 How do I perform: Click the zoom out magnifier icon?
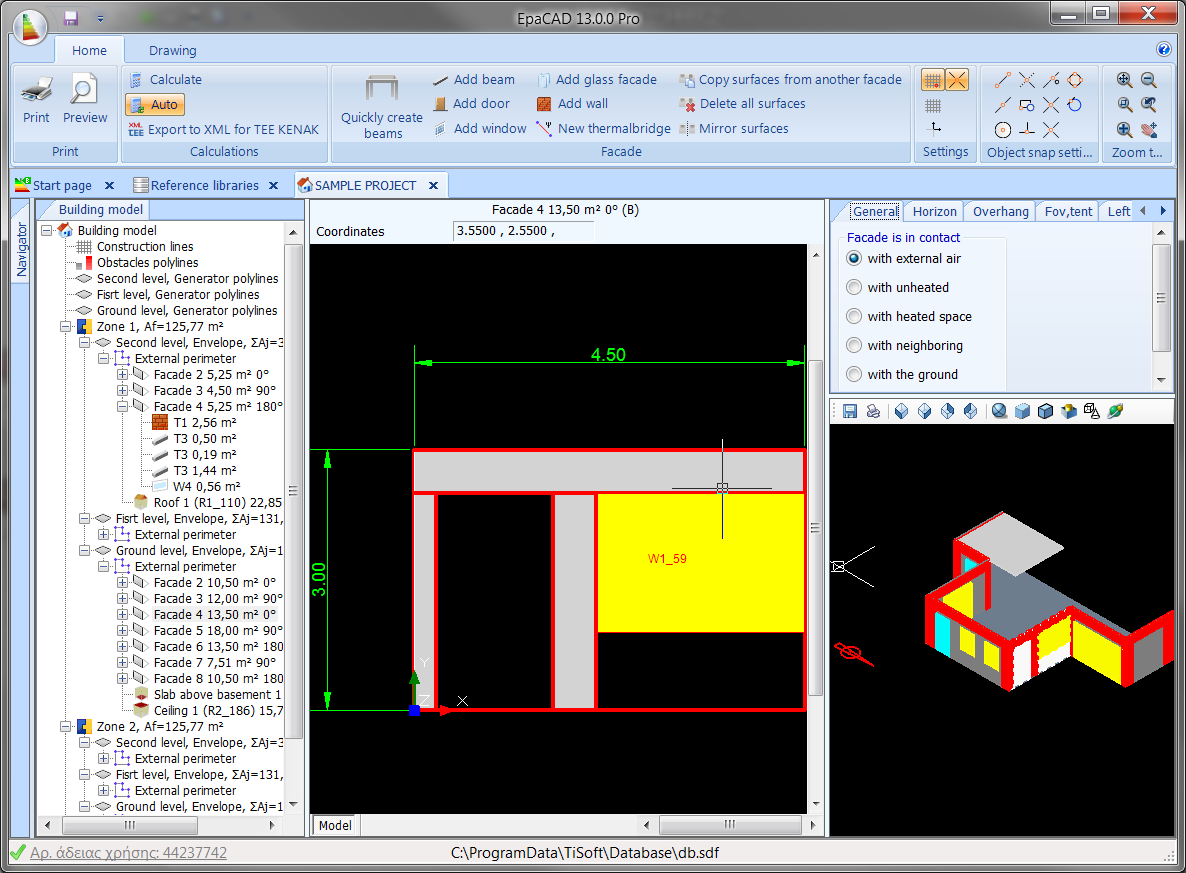(1148, 79)
